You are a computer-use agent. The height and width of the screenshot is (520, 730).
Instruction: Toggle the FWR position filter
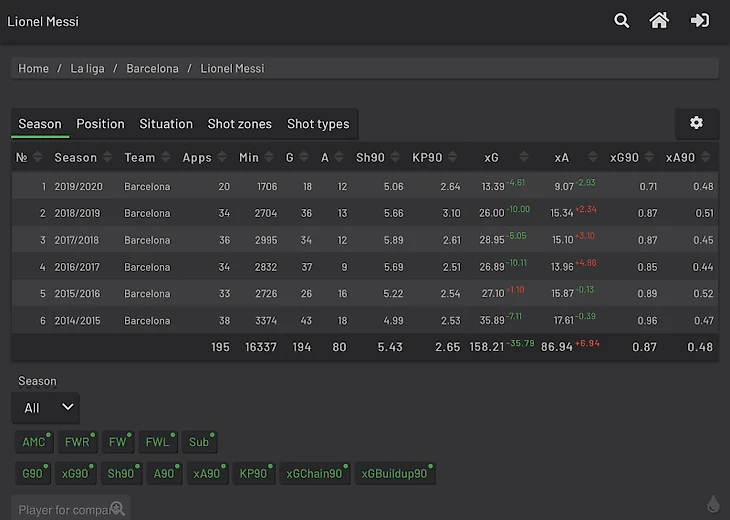[78, 442]
